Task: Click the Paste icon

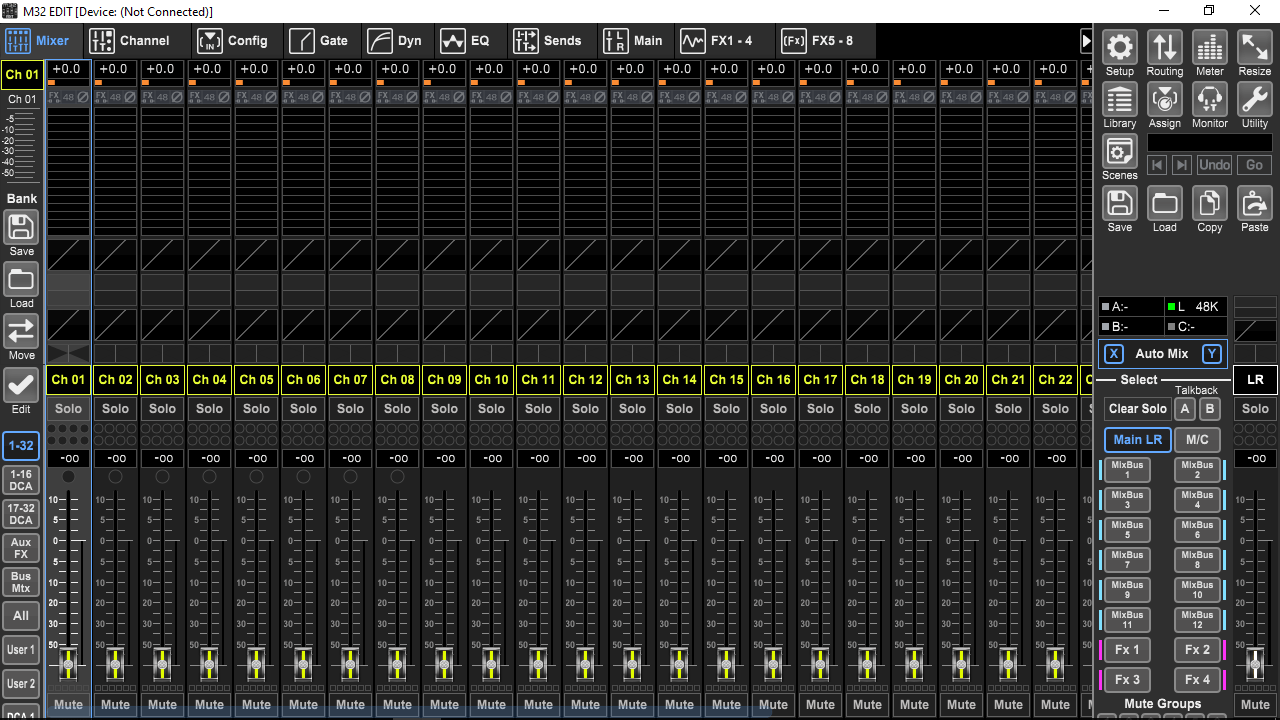Action: coord(1254,203)
